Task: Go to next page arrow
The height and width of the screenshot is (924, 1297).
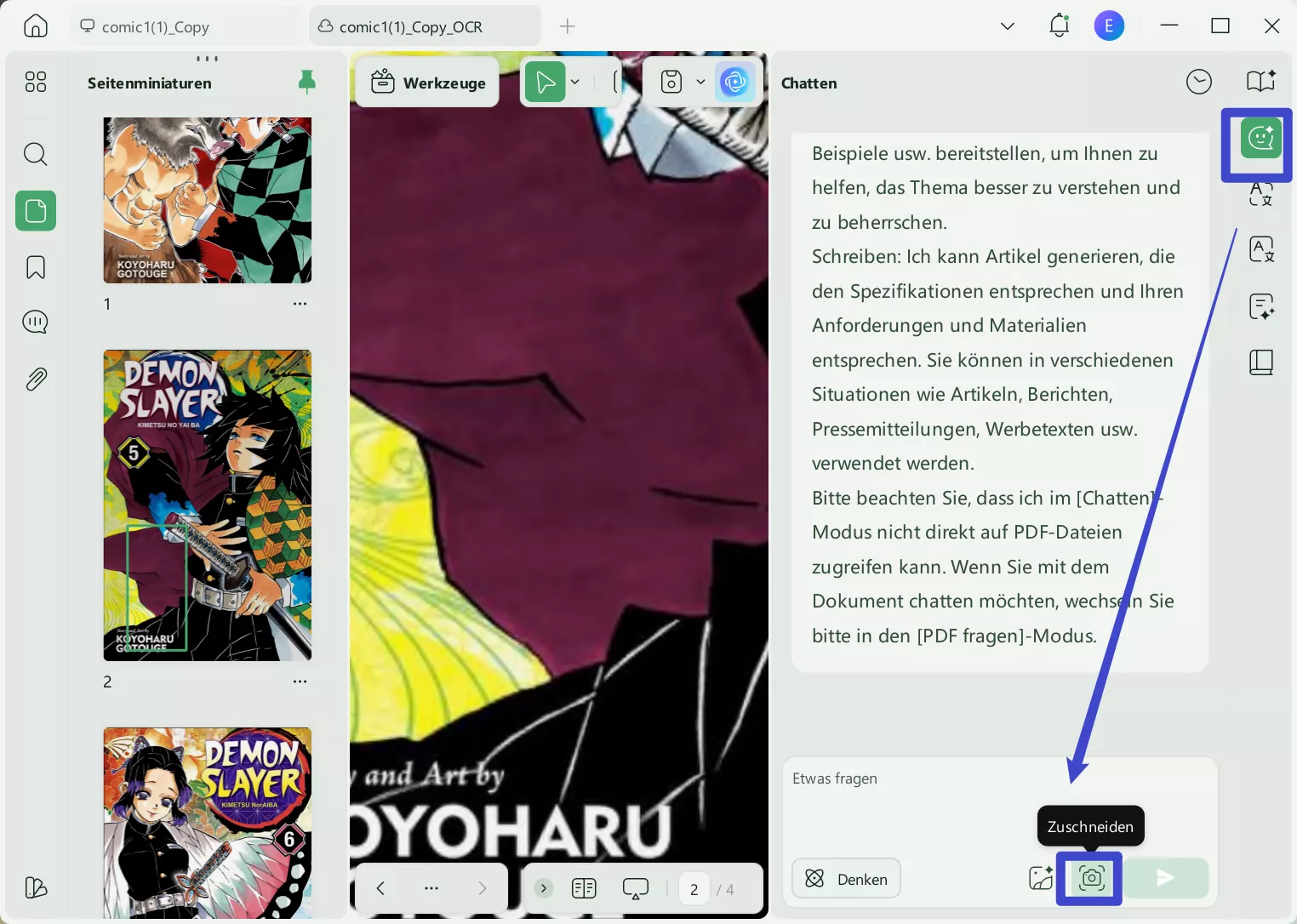Action: coord(483,889)
